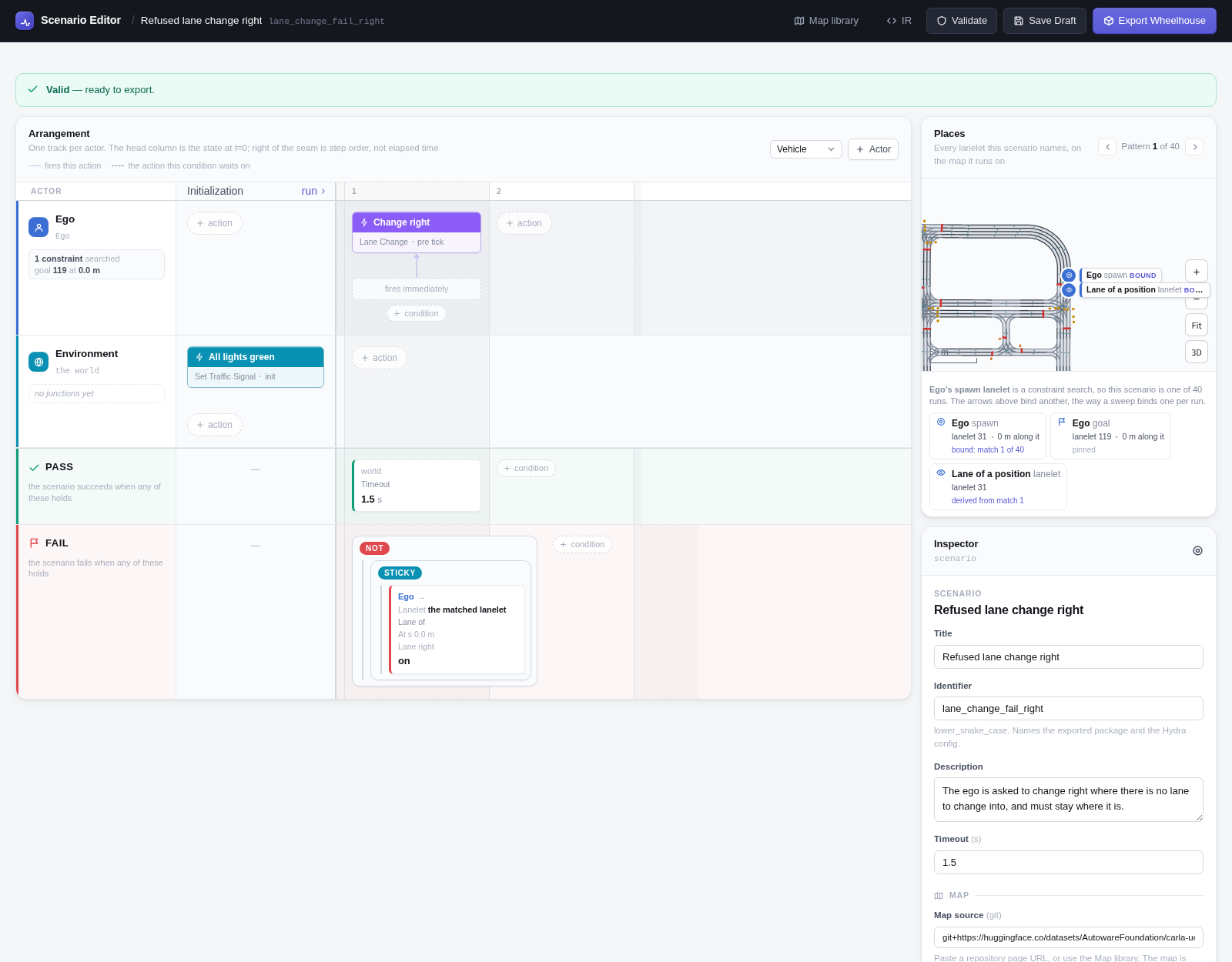
Task: Go to previous pattern in Places
Action: [x=1107, y=147]
